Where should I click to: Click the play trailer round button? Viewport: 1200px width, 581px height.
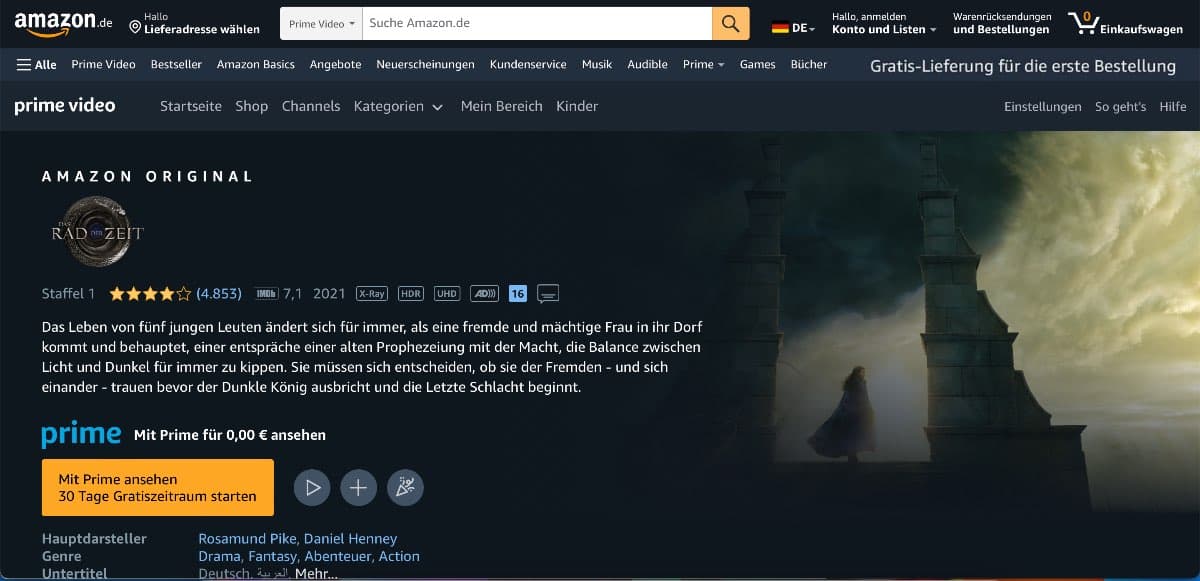tap(312, 487)
